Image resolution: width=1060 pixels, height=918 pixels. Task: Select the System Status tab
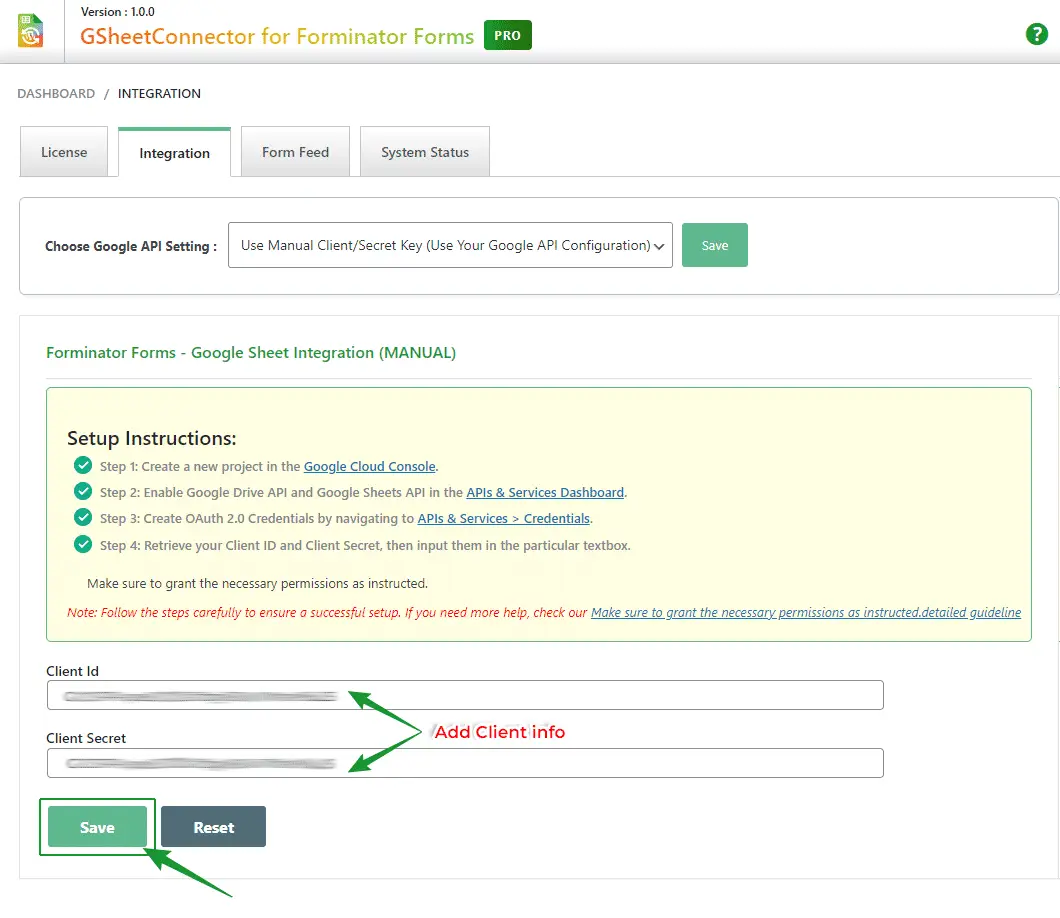[x=425, y=152]
